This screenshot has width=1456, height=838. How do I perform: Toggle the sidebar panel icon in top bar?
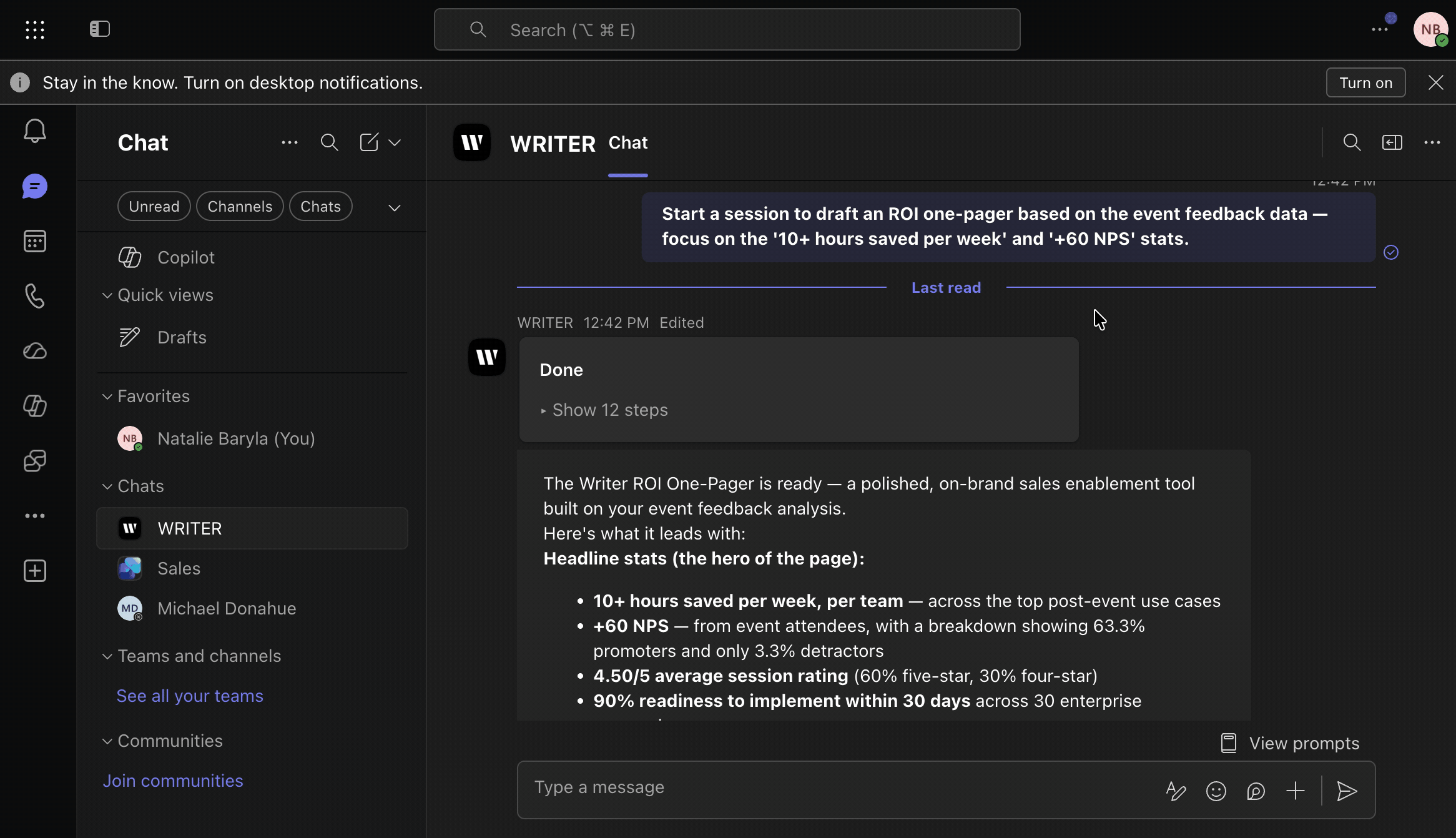click(x=100, y=29)
